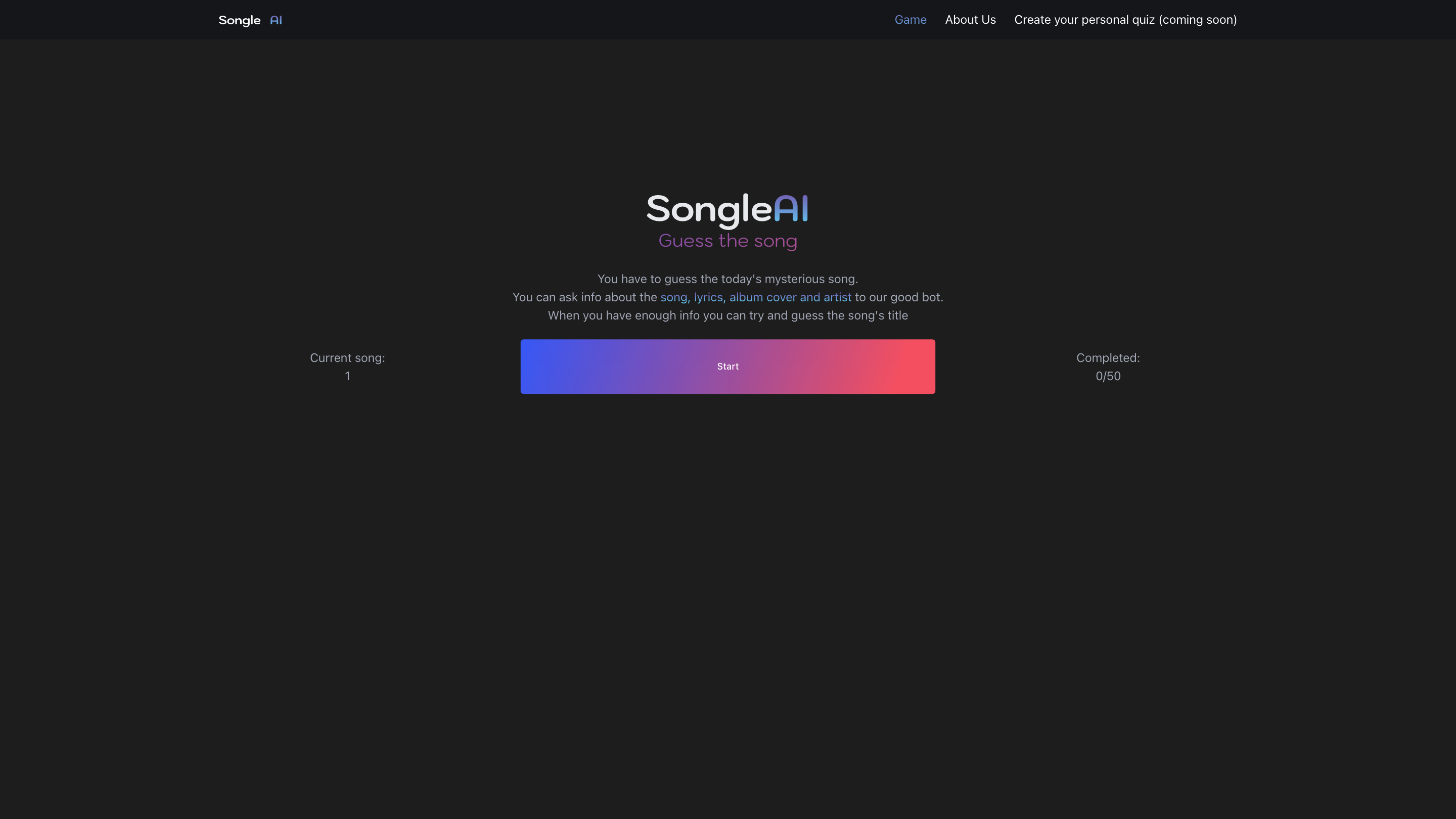This screenshot has width=1456, height=819.
Task: Click the album cover and artist text
Action: click(x=790, y=297)
